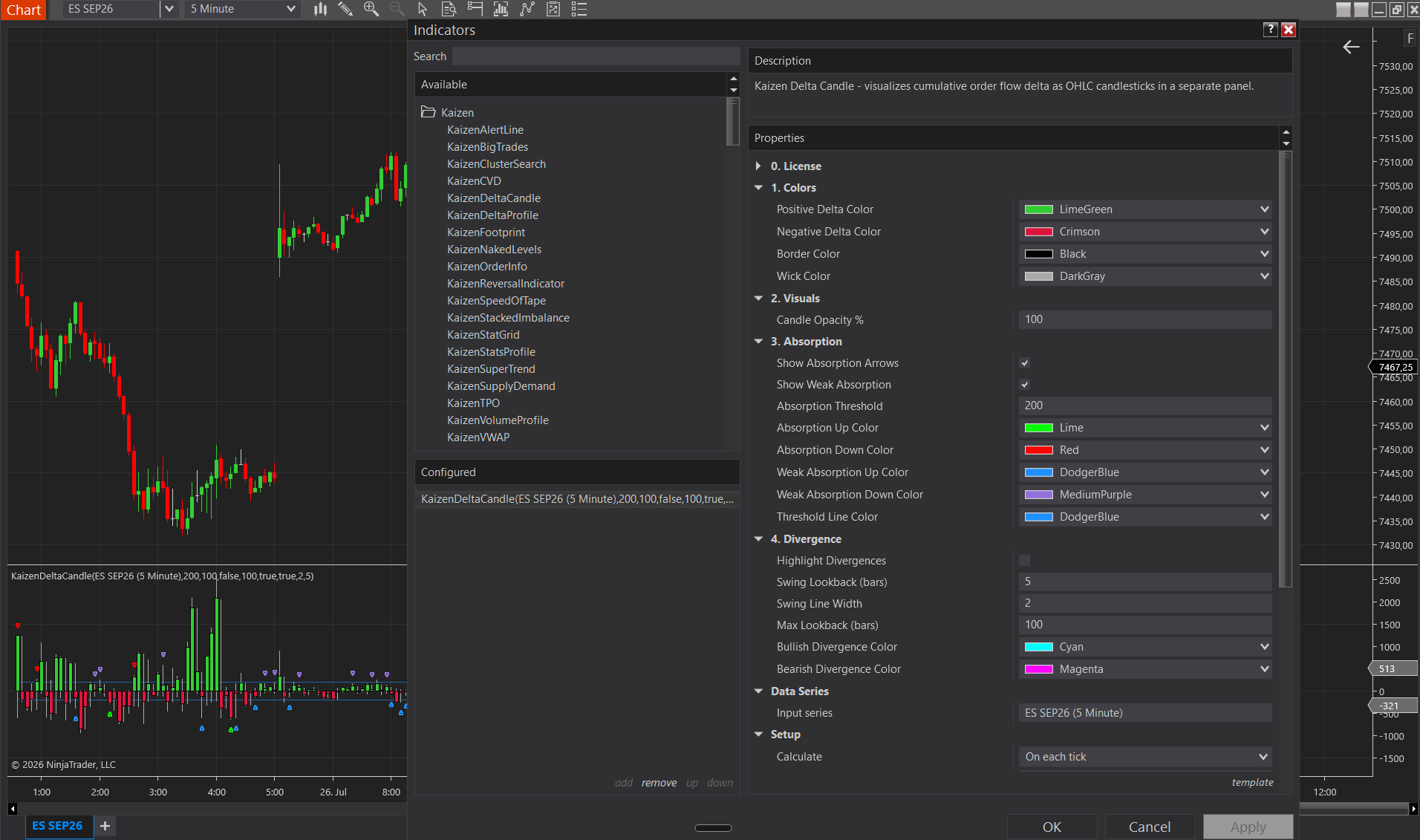Select KaizenFootprint in the Available list
Viewport: 1420px width, 840px height.
[x=486, y=232]
